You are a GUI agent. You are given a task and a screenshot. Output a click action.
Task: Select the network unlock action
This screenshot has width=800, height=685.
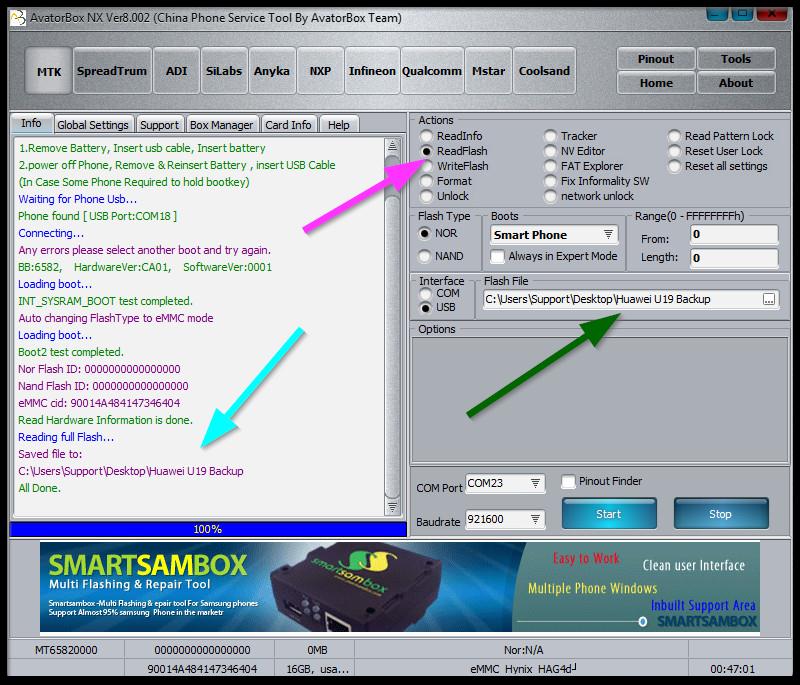(x=589, y=196)
